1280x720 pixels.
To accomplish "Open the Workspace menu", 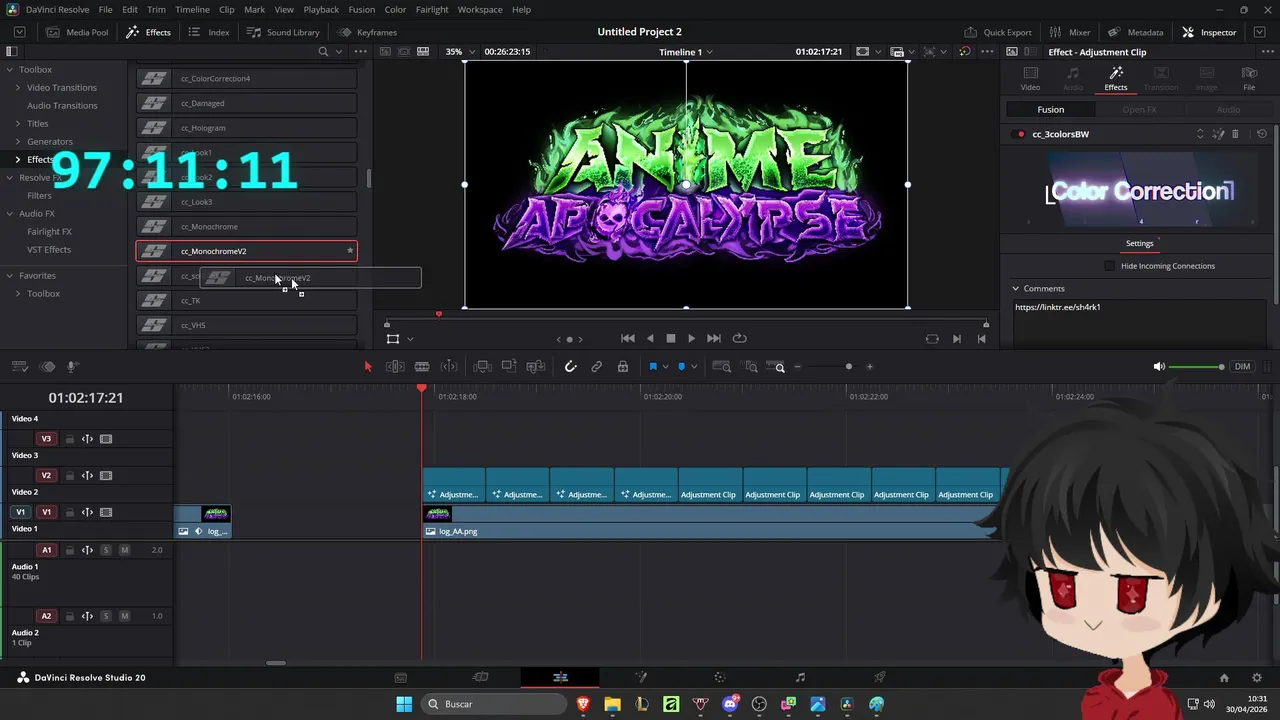I will (x=480, y=9).
